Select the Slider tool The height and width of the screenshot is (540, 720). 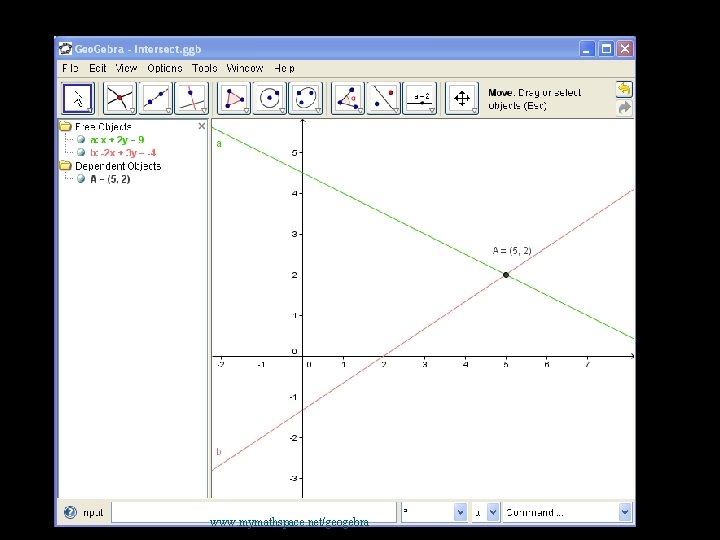point(419,98)
